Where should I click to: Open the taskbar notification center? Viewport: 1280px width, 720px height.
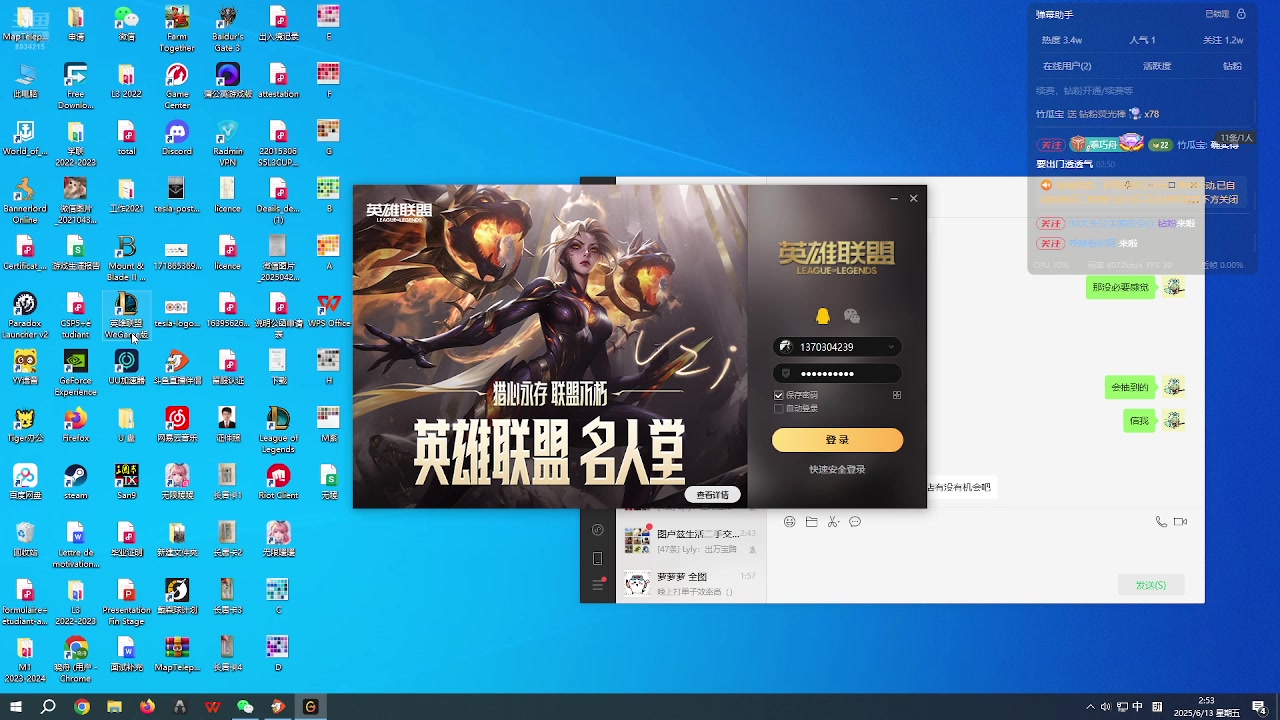[1259, 707]
